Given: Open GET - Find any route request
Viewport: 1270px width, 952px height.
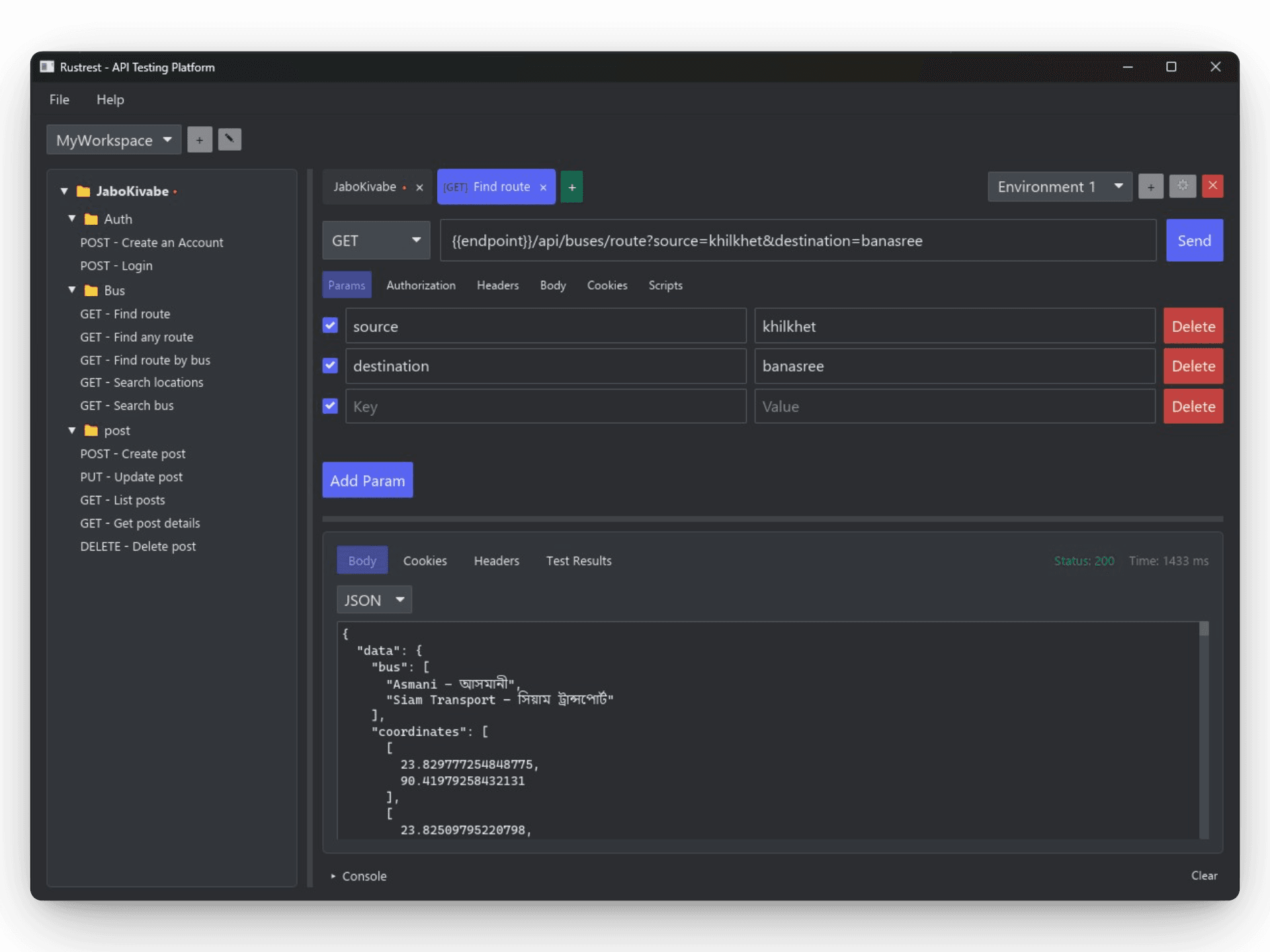Looking at the screenshot, I should coord(137,337).
